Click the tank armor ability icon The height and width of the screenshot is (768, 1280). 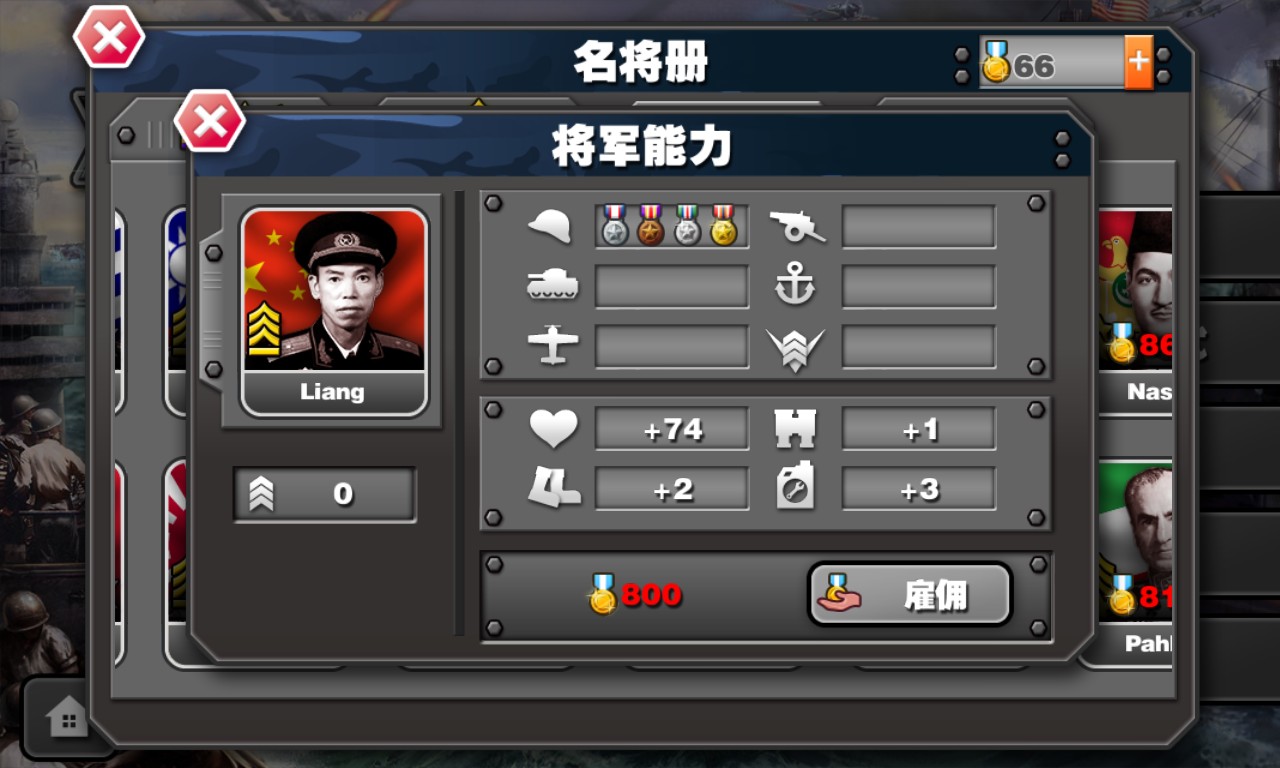(552, 287)
